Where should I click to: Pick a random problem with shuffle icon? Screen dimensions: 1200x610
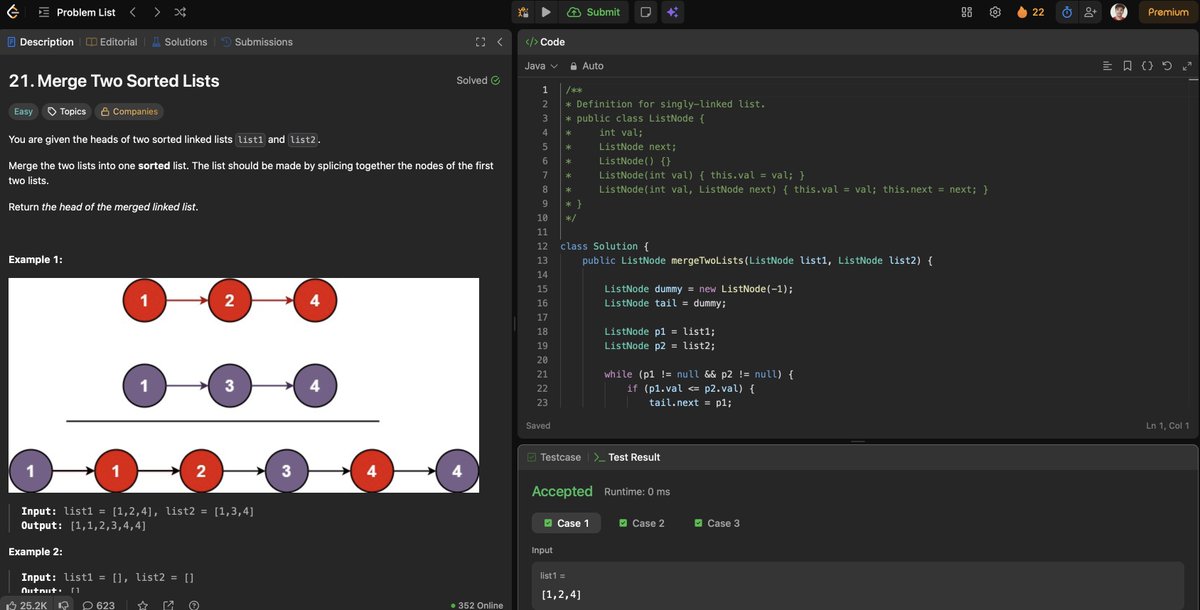[x=180, y=12]
